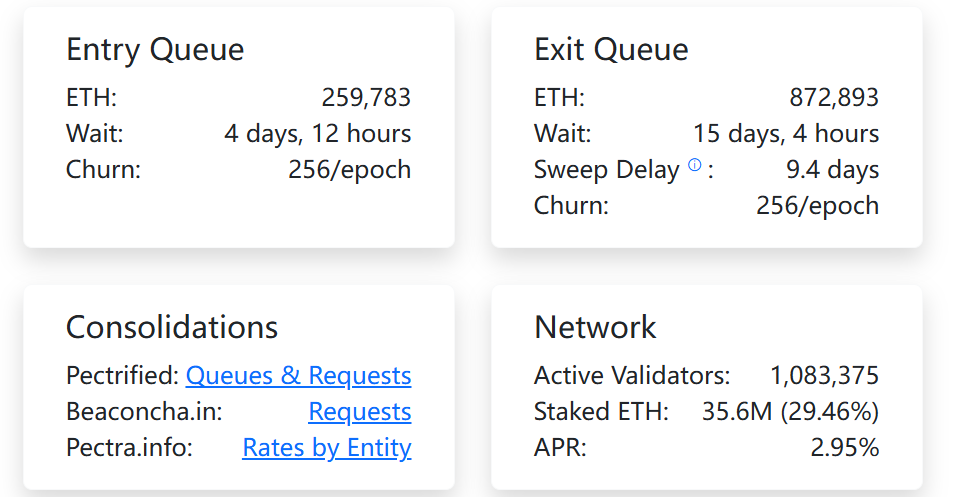The height and width of the screenshot is (497, 953).
Task: Click the Network card heading
Action: click(x=595, y=327)
